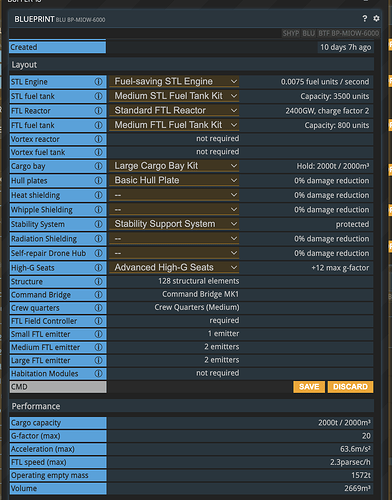The image size is (392, 500).
Task: Select the Capacity: 800 units text
Action: pyautogui.click(x=337, y=125)
